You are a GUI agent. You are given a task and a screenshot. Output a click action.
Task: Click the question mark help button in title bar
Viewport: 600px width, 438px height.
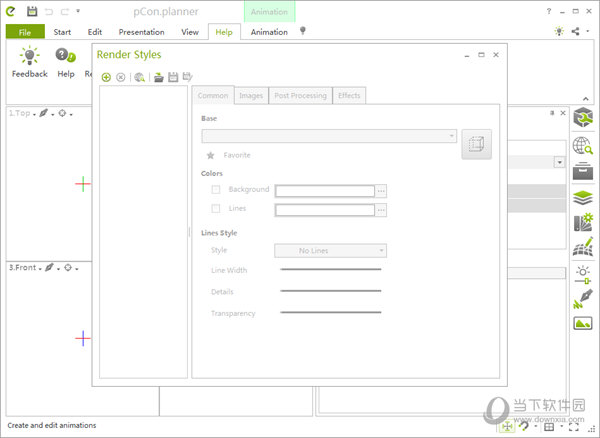[549, 11]
